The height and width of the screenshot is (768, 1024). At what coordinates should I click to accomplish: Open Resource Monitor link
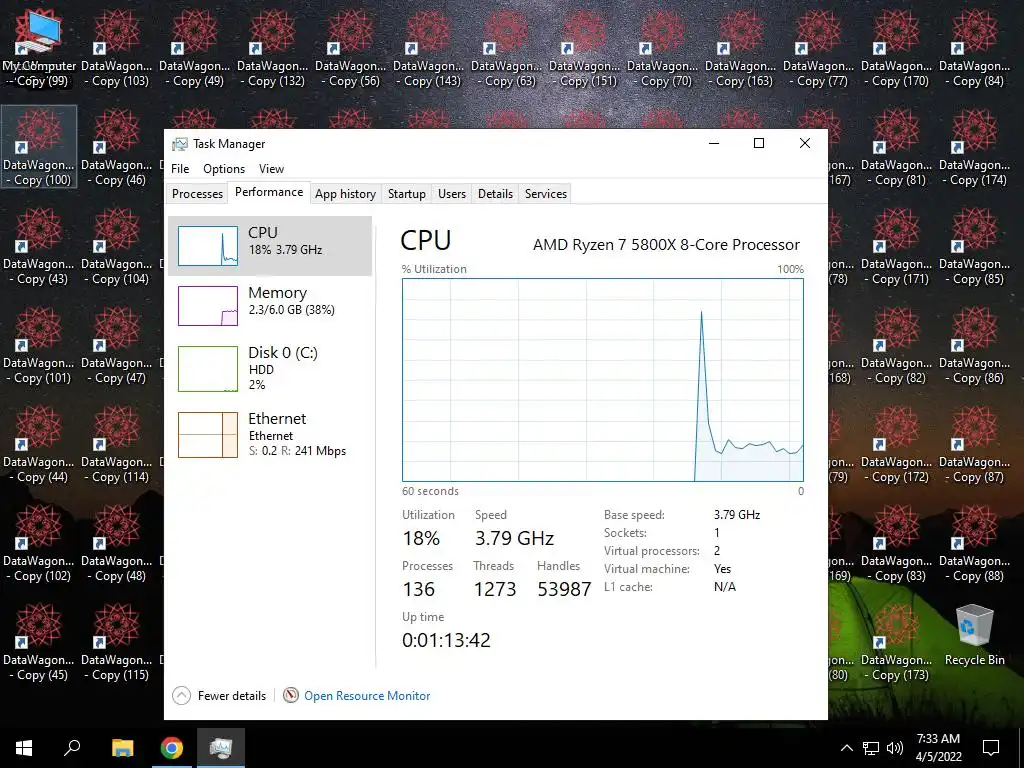tap(357, 696)
